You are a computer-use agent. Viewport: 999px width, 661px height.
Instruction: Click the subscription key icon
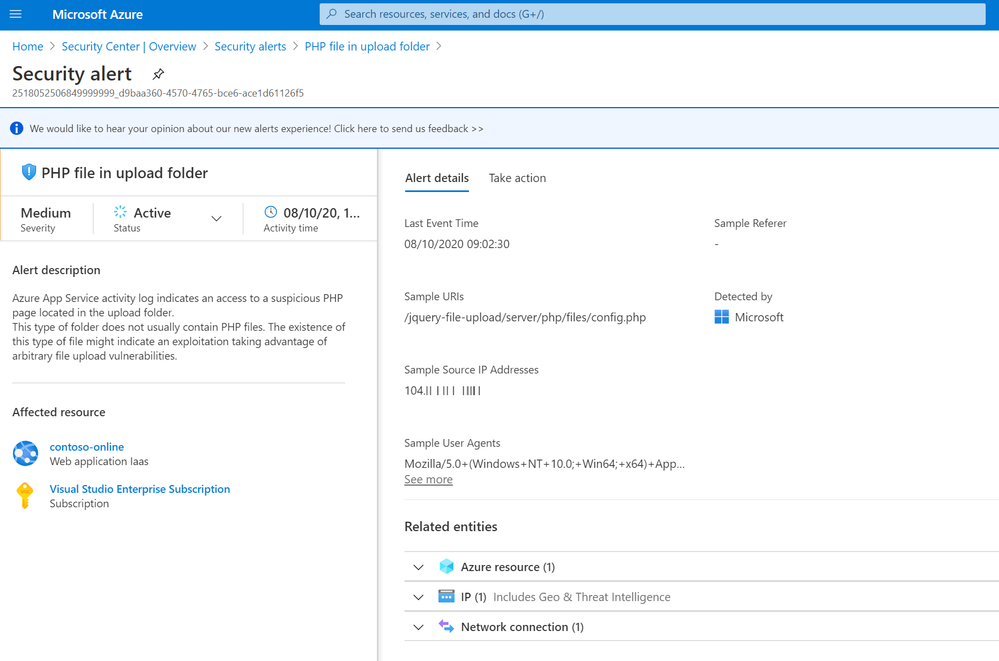coord(24,495)
